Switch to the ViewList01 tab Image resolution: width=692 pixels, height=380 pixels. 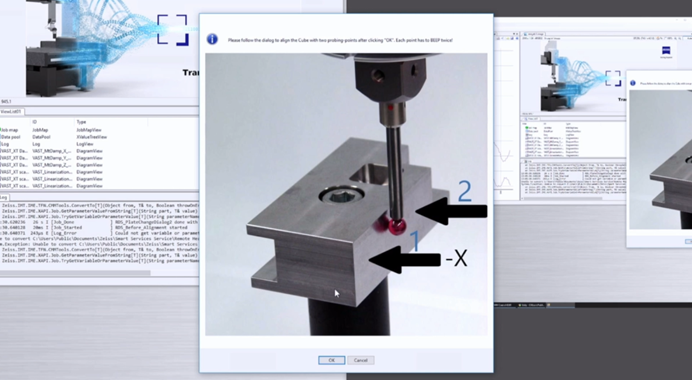[x=11, y=112]
